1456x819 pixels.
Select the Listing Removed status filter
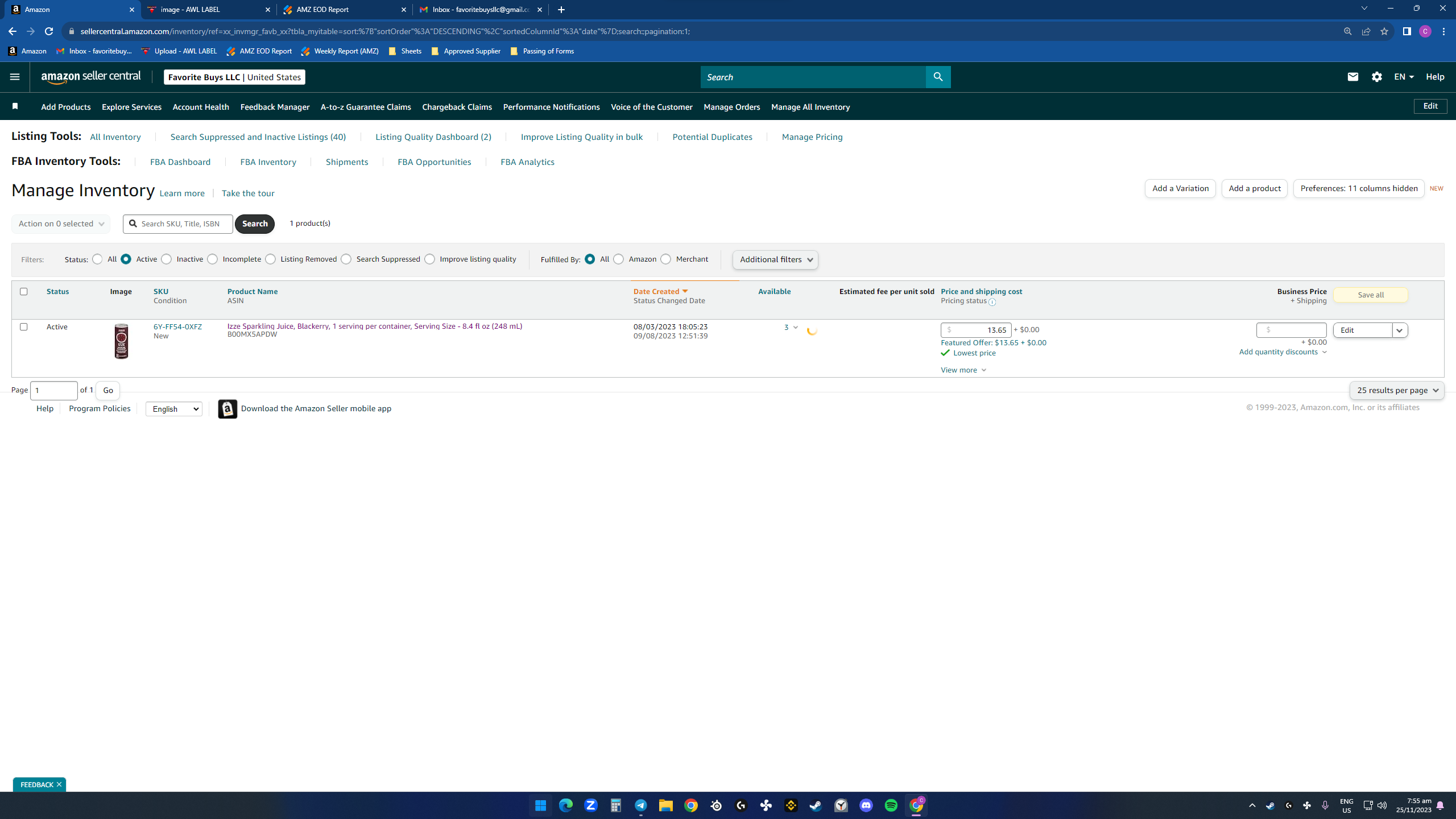(x=271, y=259)
